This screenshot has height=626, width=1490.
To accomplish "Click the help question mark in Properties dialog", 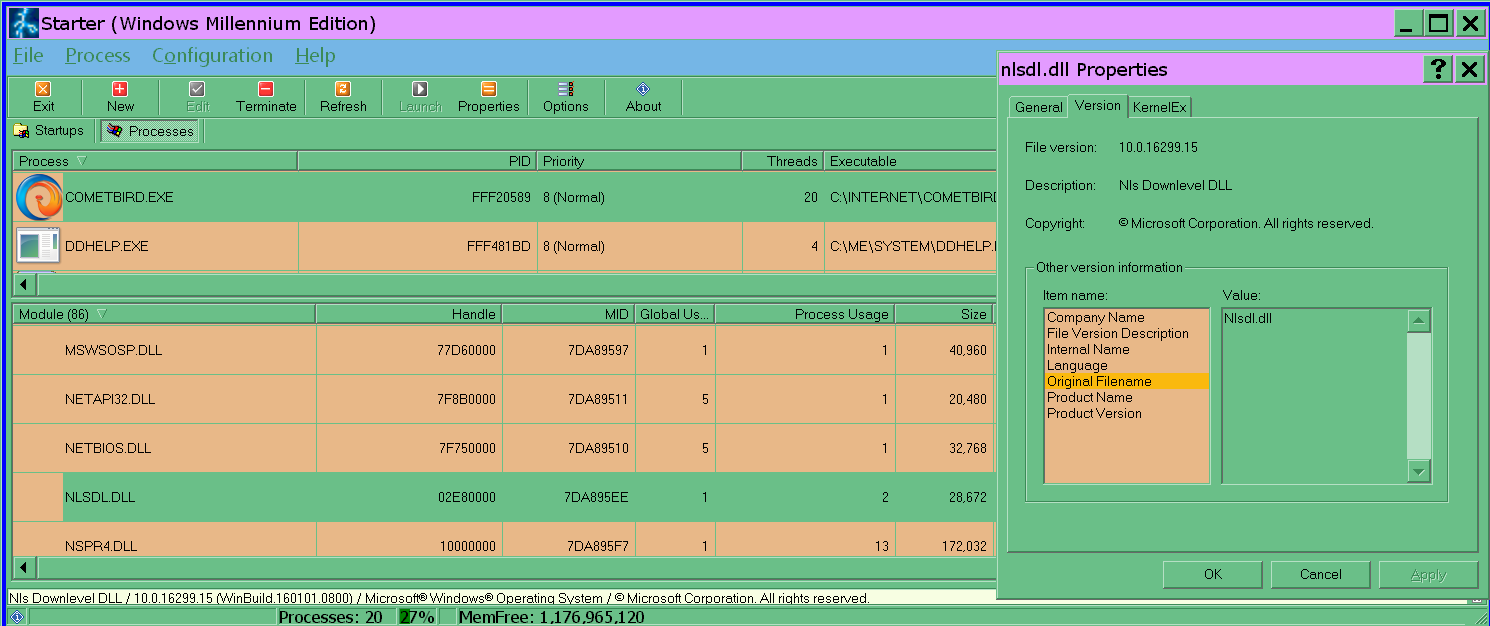I will coord(1438,69).
